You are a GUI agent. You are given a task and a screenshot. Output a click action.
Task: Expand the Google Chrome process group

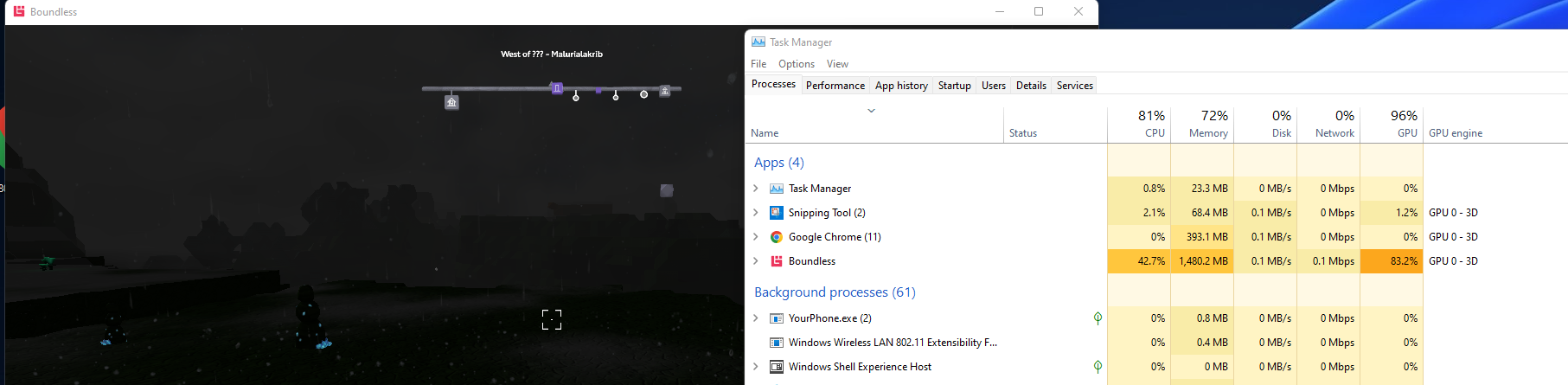tap(756, 237)
